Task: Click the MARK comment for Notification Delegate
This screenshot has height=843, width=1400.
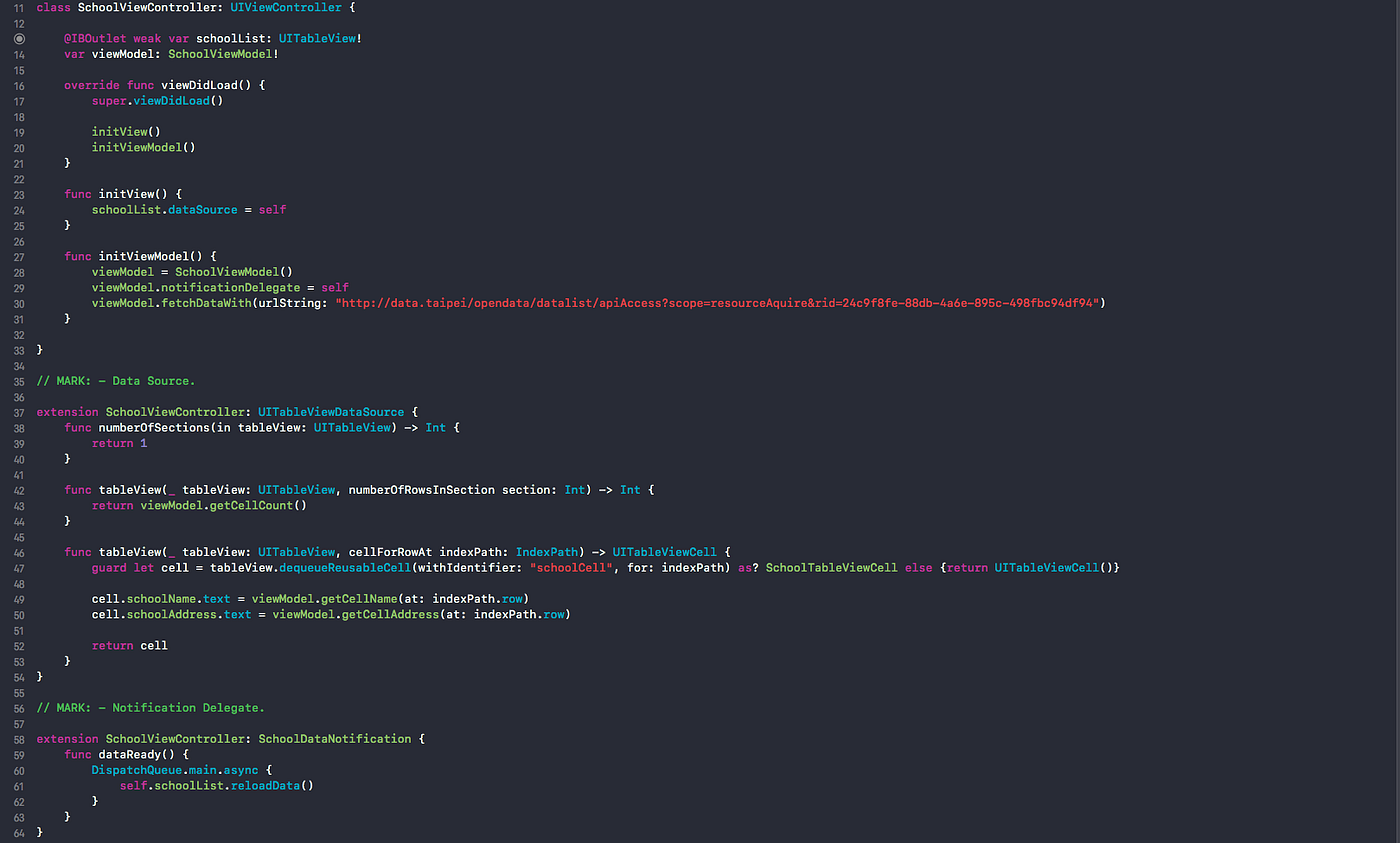Action: tap(150, 707)
